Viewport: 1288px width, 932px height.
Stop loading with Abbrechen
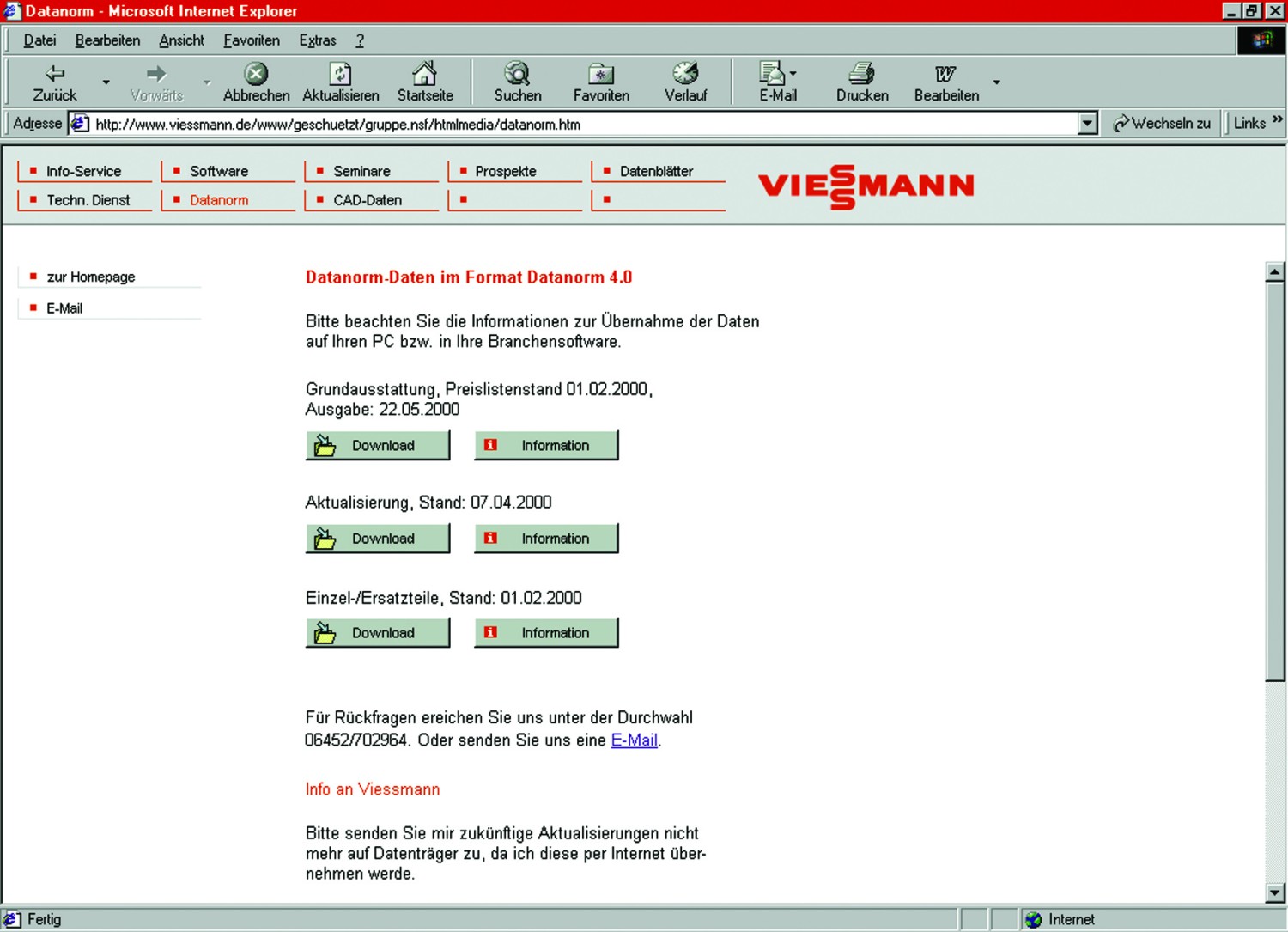[x=256, y=82]
